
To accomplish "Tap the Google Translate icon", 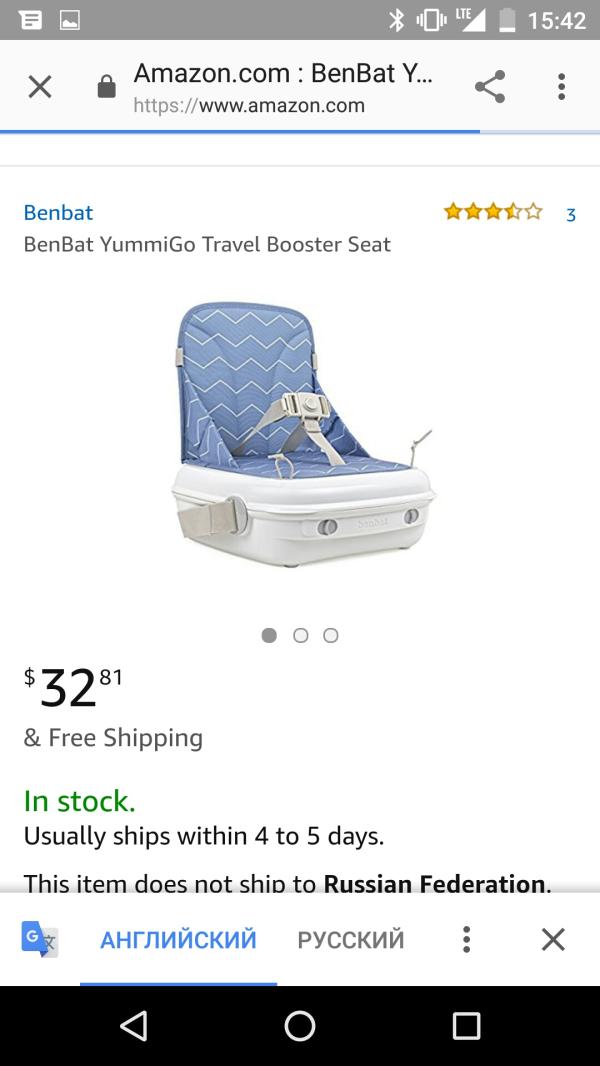I will click(40, 939).
